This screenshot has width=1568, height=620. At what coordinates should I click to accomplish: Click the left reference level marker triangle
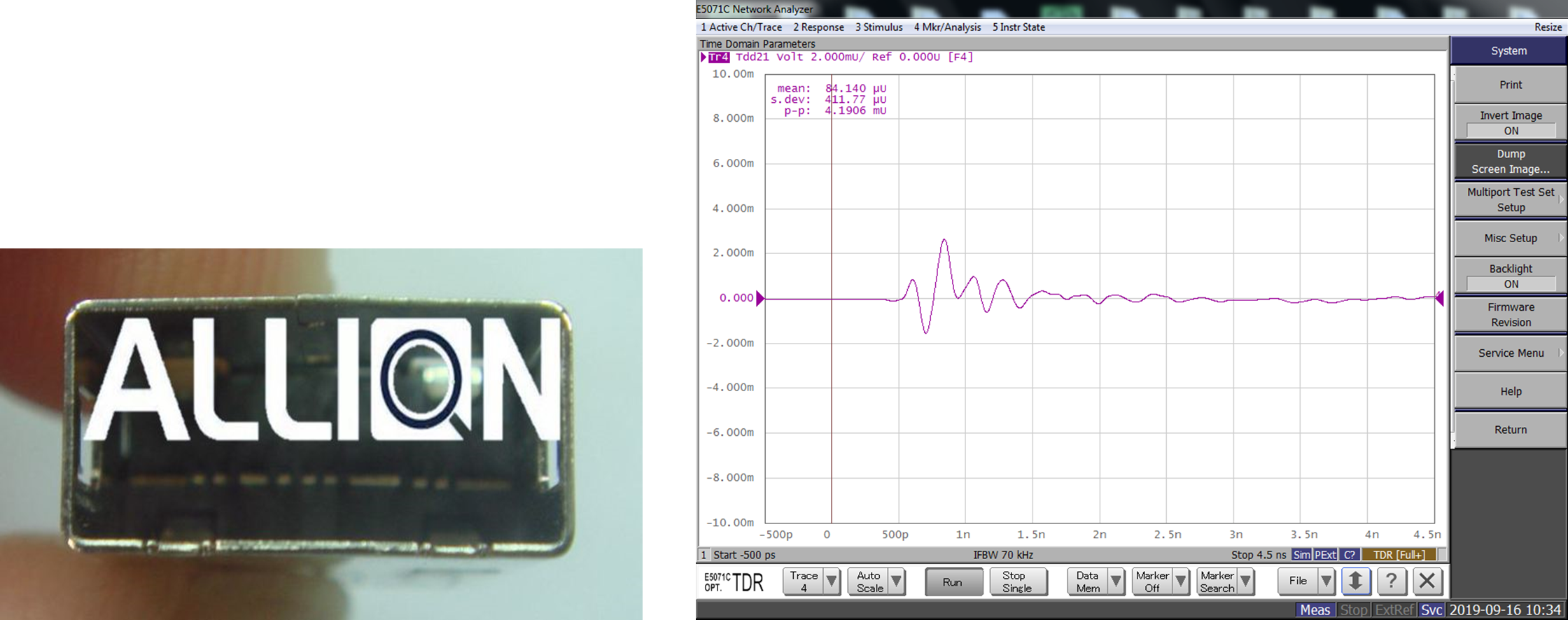(760, 299)
